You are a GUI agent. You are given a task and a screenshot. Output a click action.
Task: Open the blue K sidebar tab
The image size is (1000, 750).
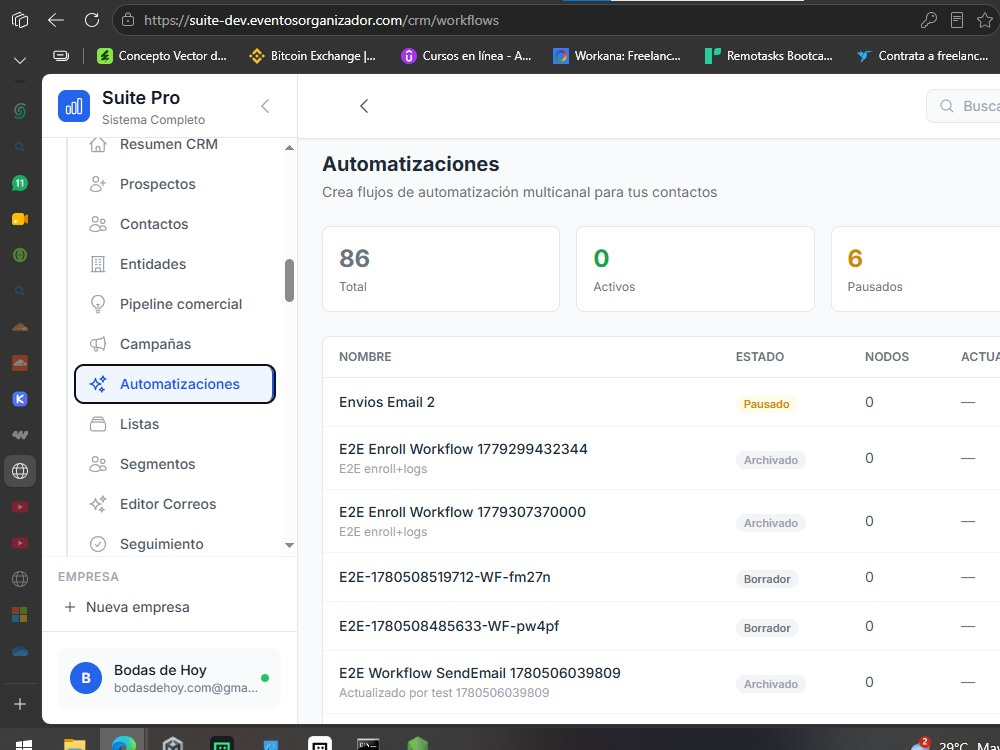coord(20,399)
